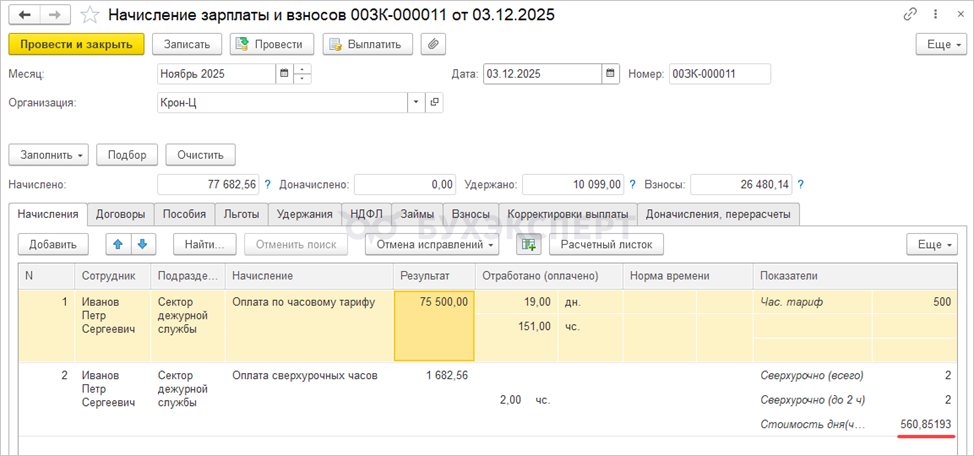Click the Очистить button

[201, 155]
